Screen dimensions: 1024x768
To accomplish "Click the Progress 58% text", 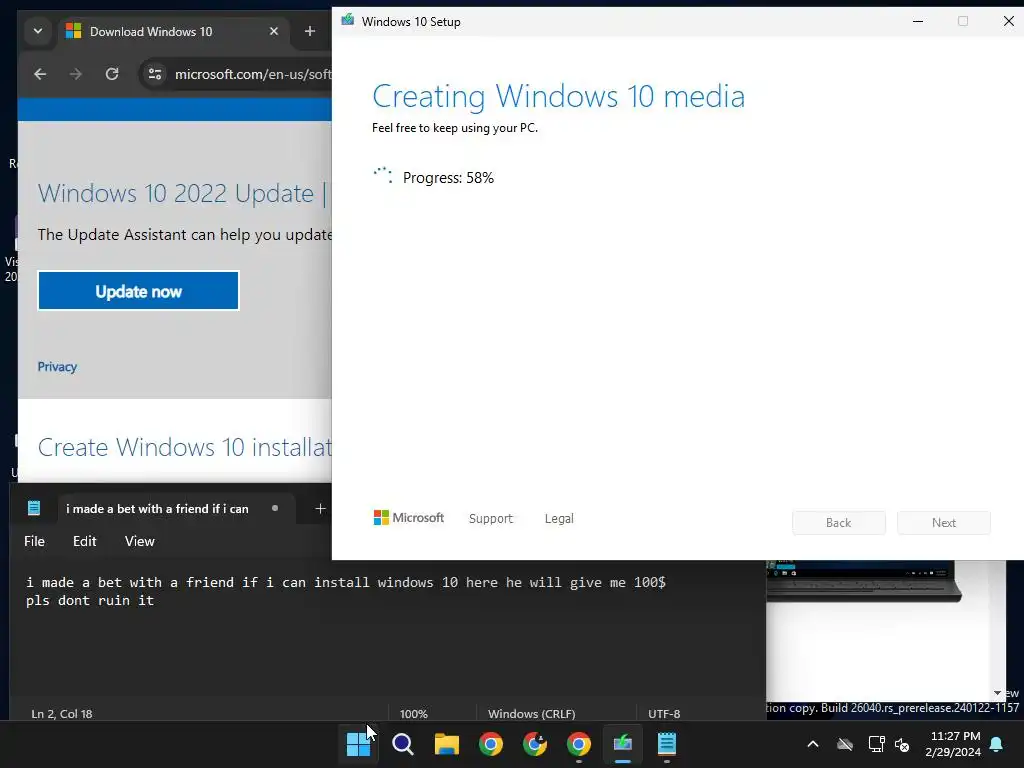I will point(448,178).
